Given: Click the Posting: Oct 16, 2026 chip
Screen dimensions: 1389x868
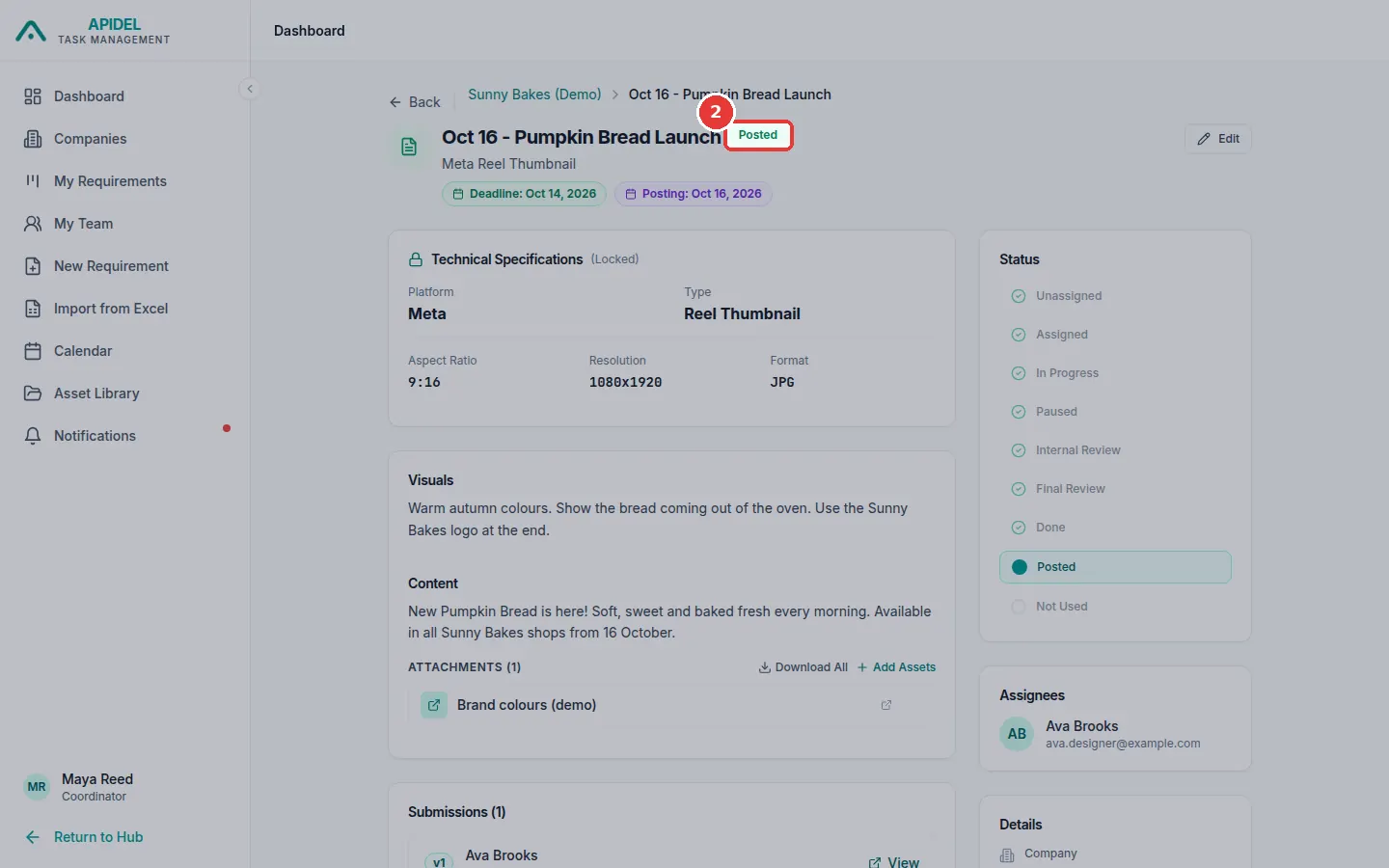Looking at the screenshot, I should [694, 194].
